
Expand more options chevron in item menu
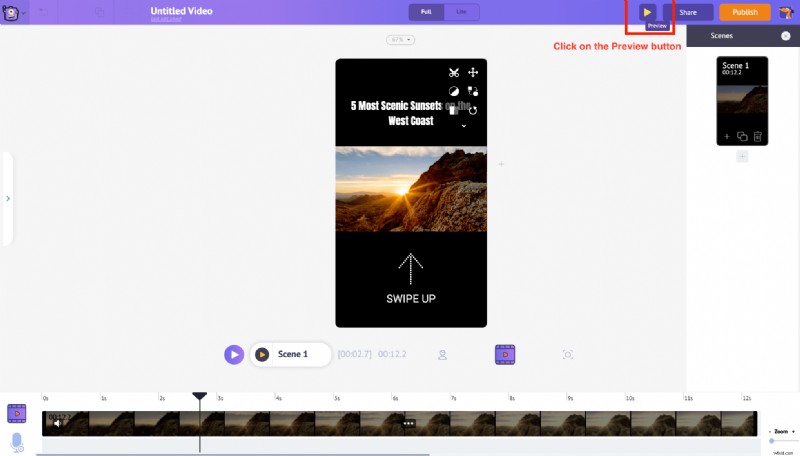[x=463, y=125]
